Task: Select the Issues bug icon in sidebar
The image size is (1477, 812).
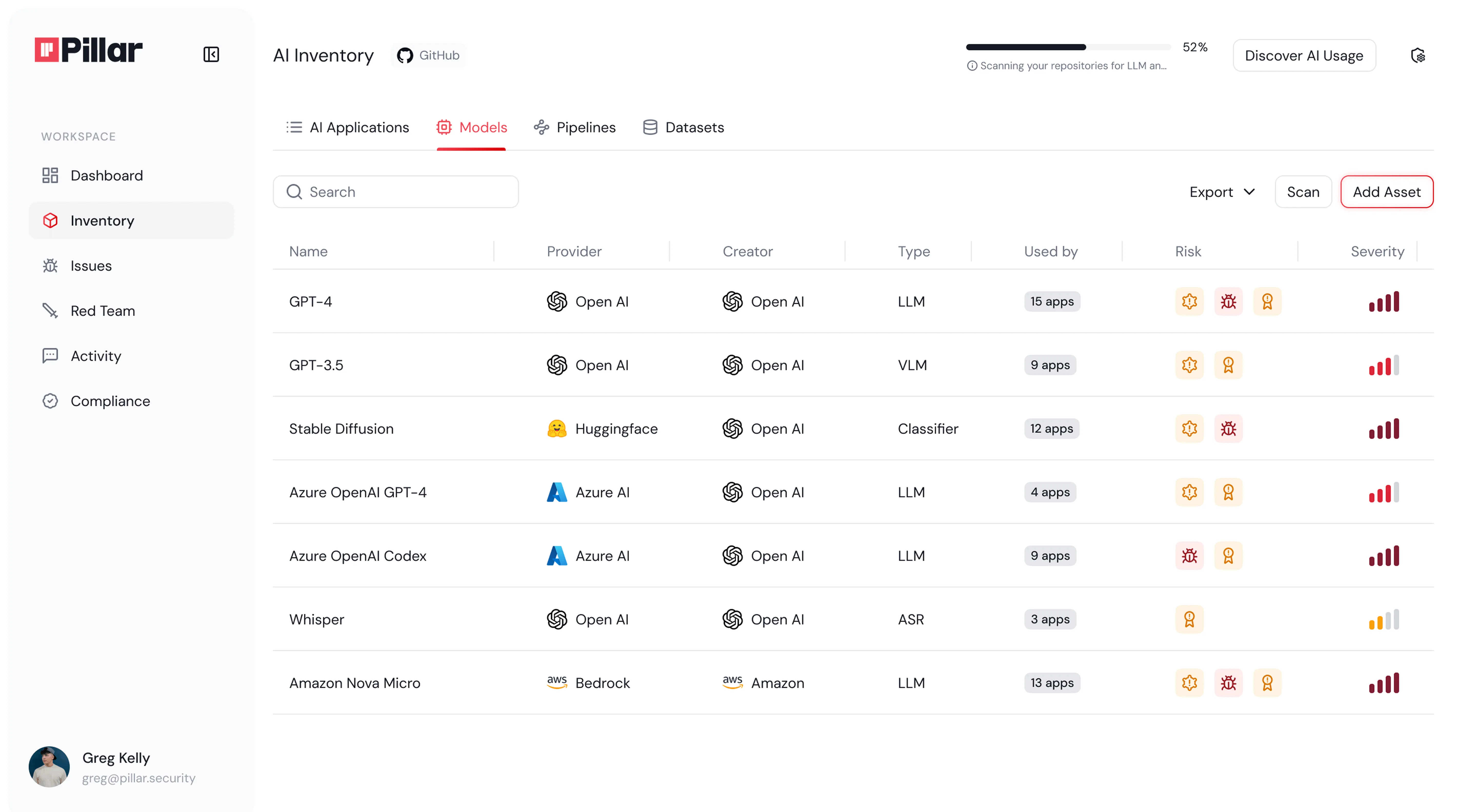Action: tap(51, 265)
